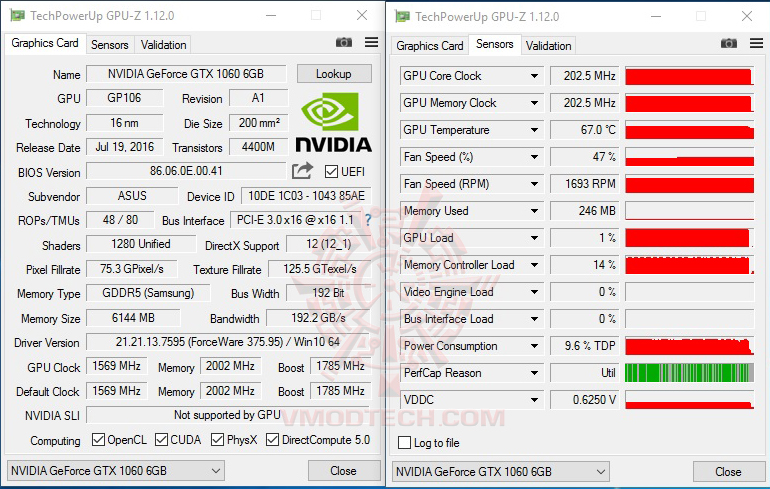Click the camera icon in Sensors window

[729, 43]
